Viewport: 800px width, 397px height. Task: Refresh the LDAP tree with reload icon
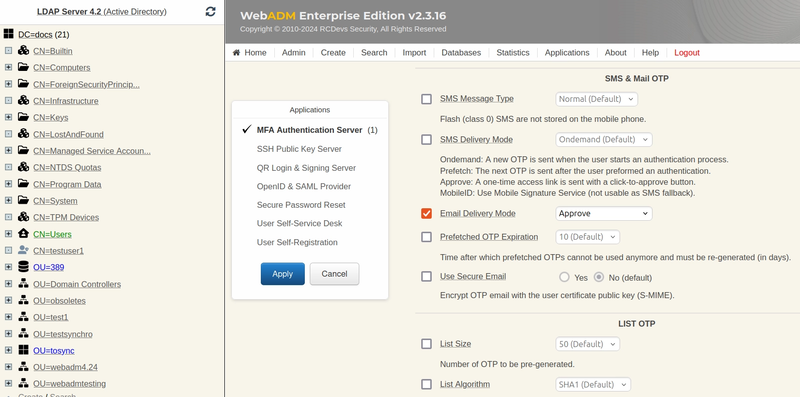210,11
